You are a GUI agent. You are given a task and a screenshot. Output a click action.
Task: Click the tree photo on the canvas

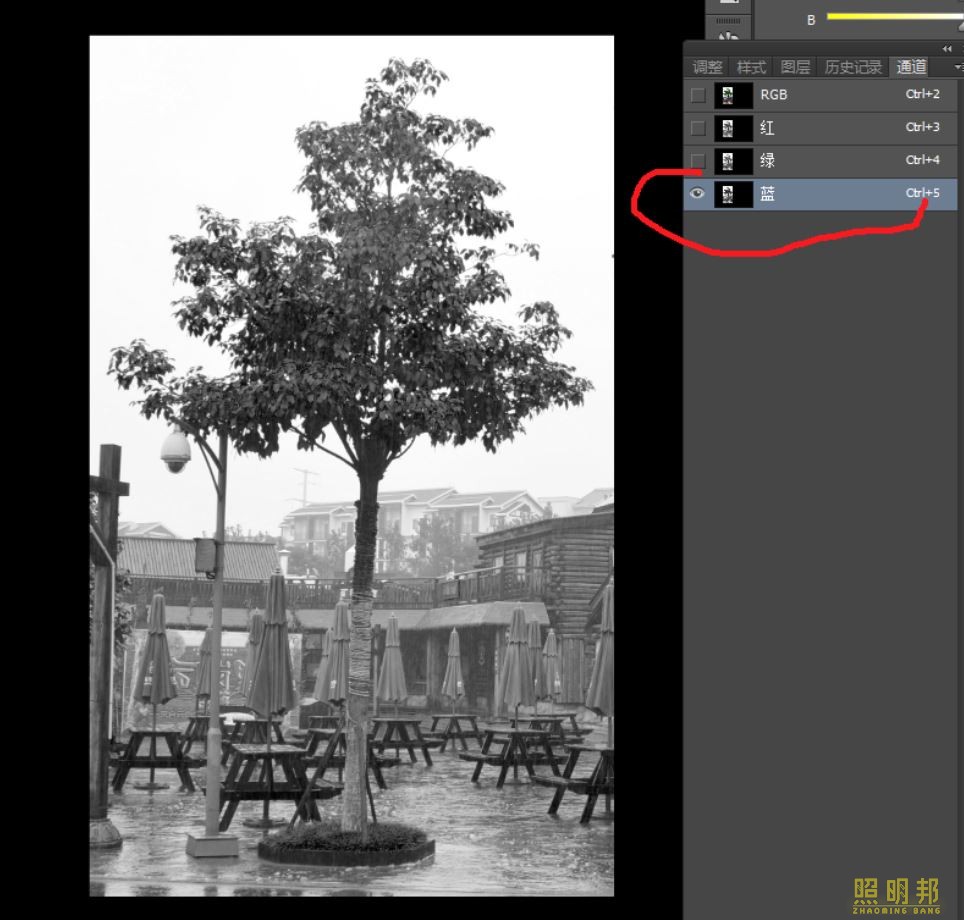tap(352, 466)
